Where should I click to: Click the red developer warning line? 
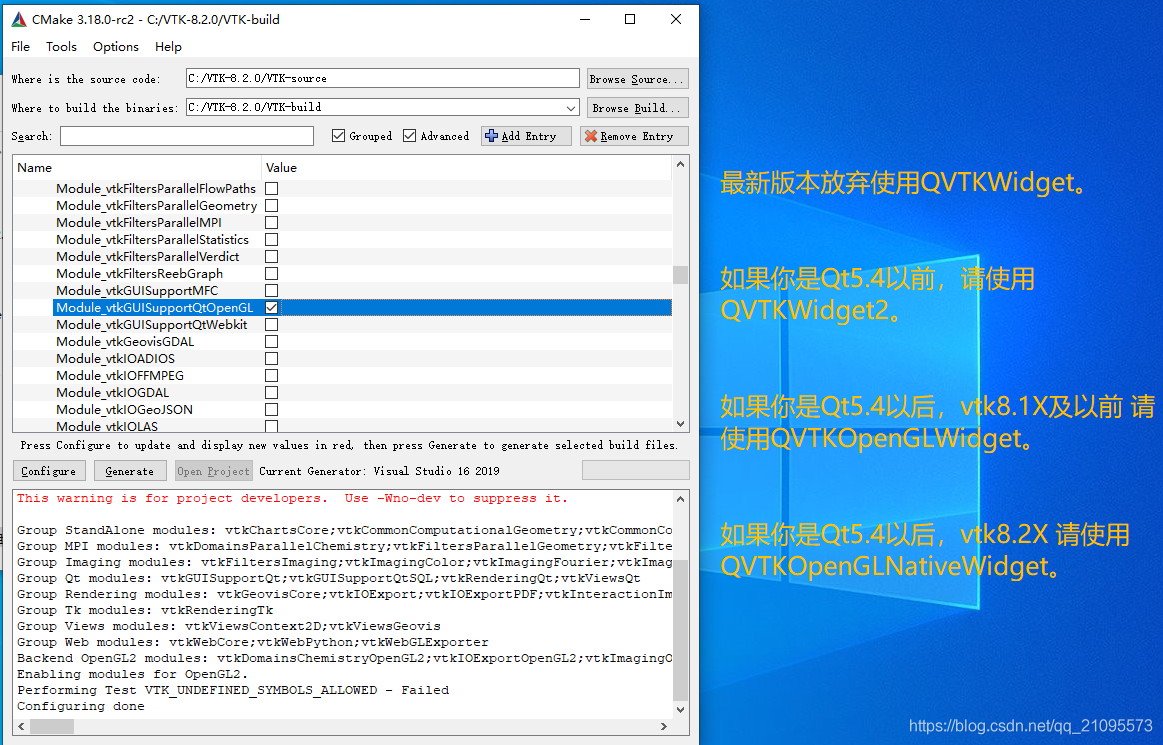click(x=292, y=499)
